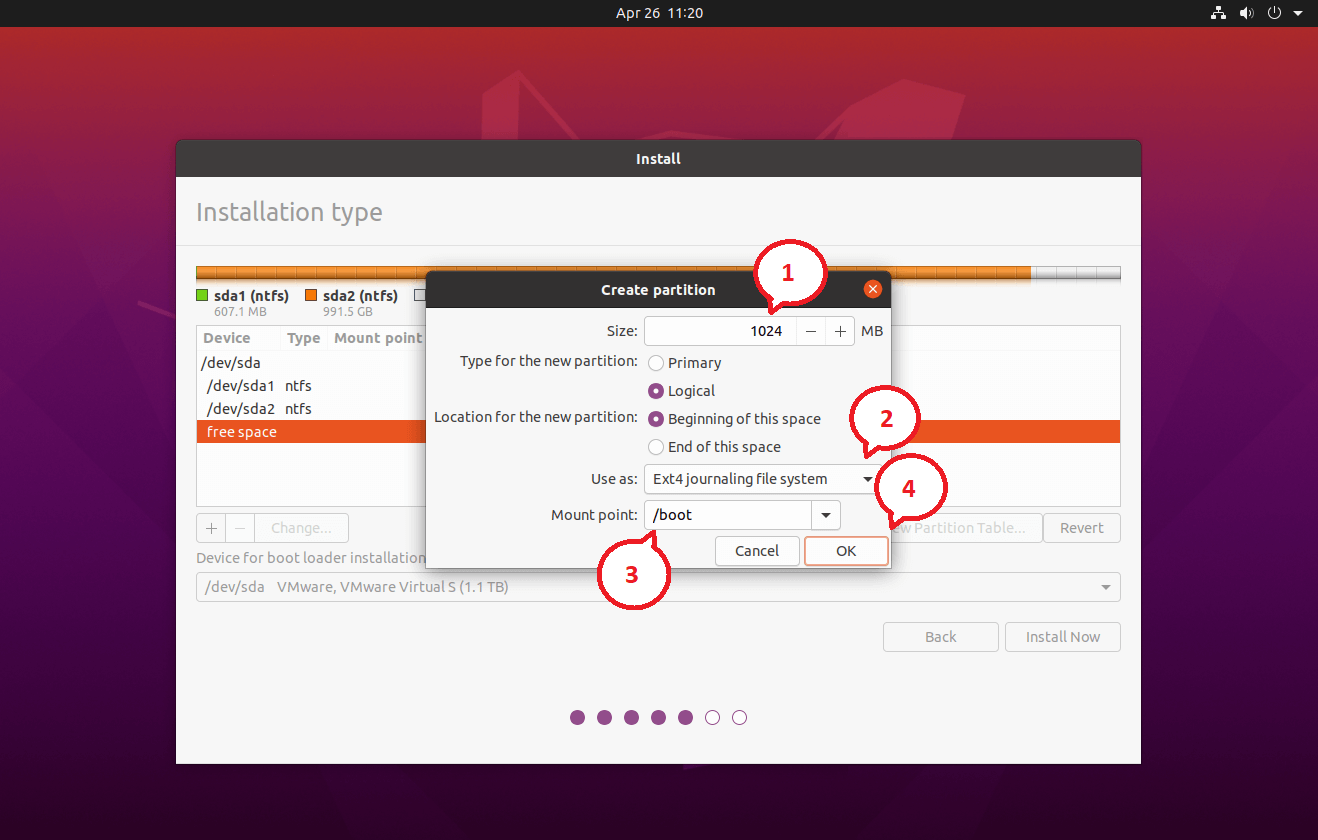This screenshot has width=1318, height=840.
Task: Confirm partition creation with OK
Action: click(x=845, y=550)
